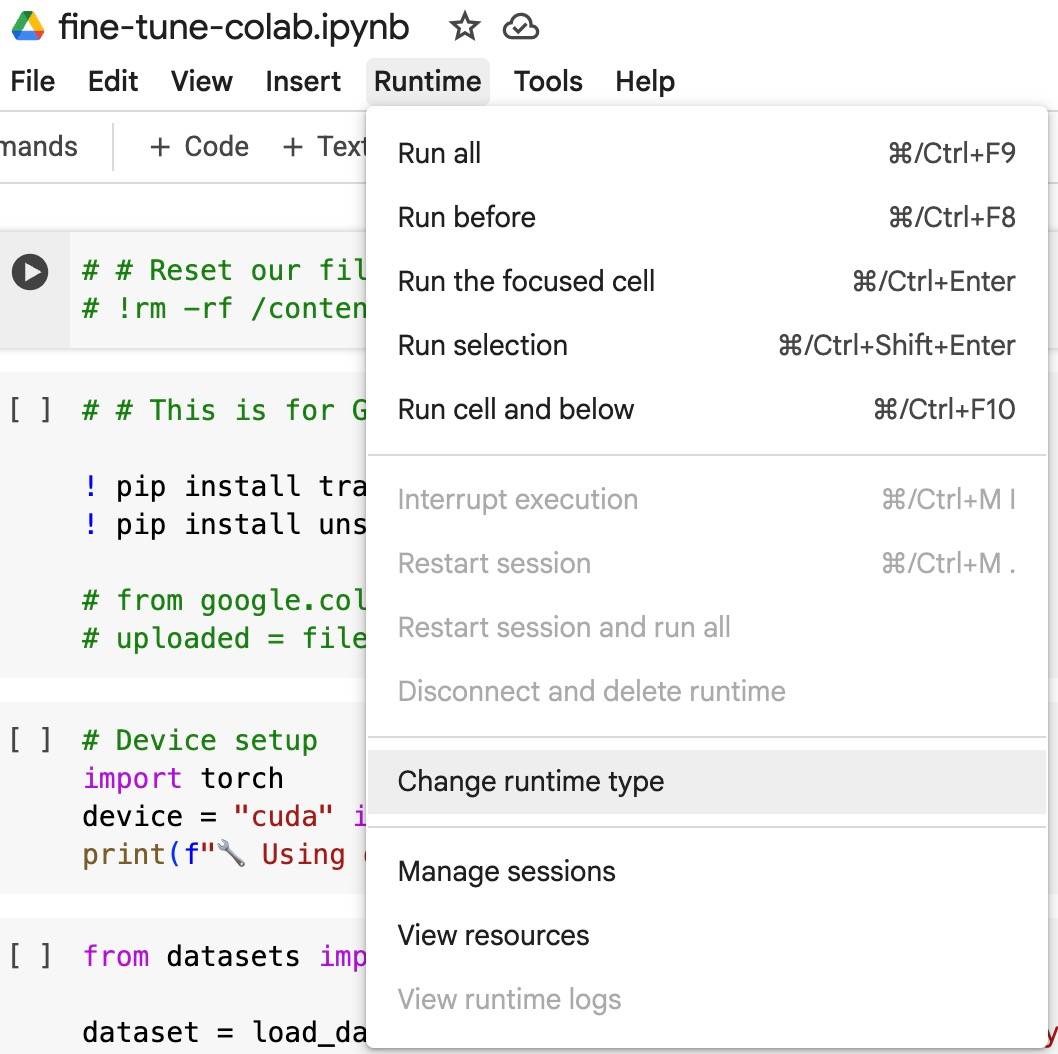
Task: Open the Tools menu
Action: click(548, 81)
